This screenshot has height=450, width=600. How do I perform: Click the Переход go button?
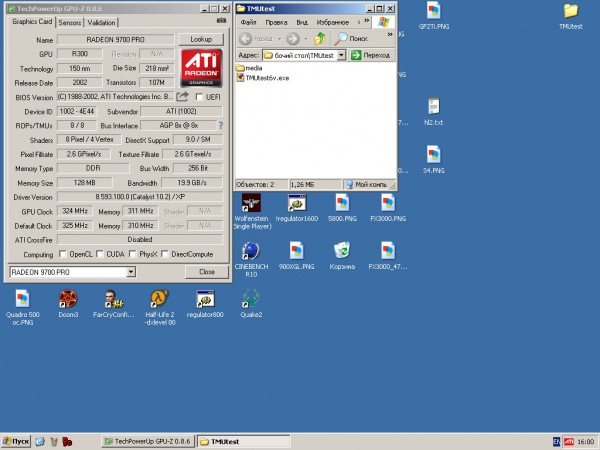(x=371, y=55)
